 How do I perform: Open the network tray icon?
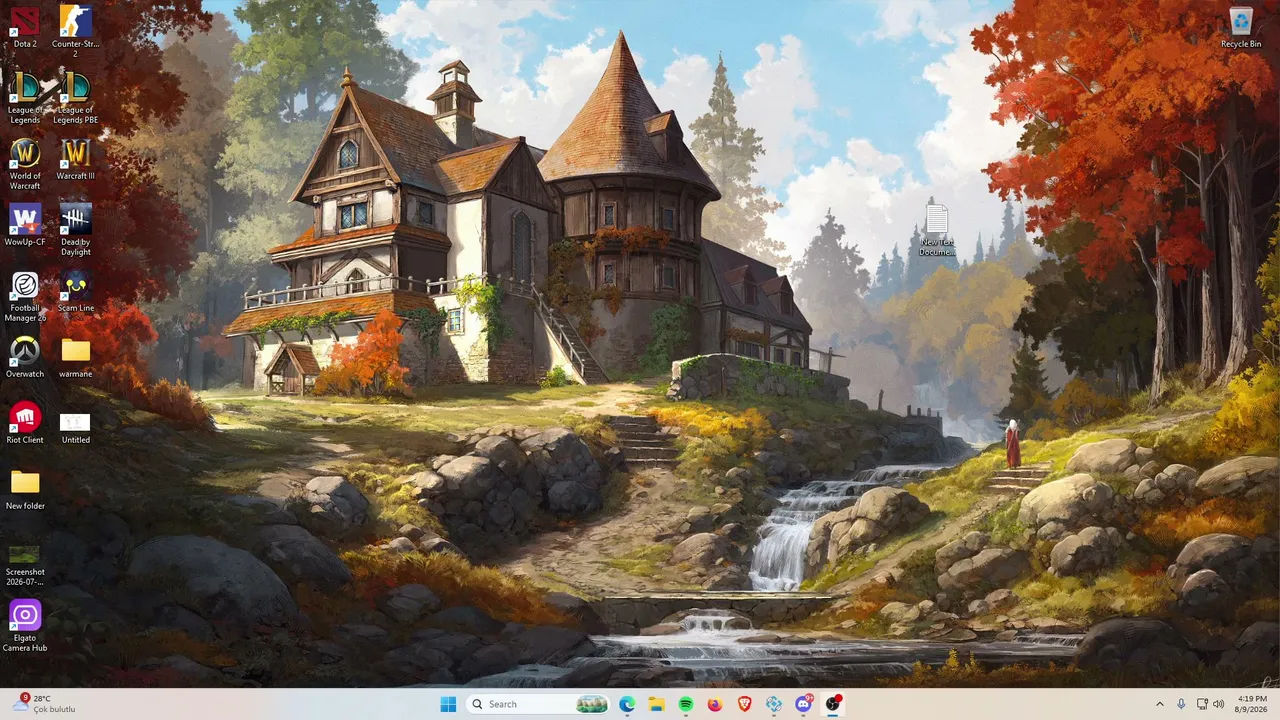pyautogui.click(x=1202, y=704)
